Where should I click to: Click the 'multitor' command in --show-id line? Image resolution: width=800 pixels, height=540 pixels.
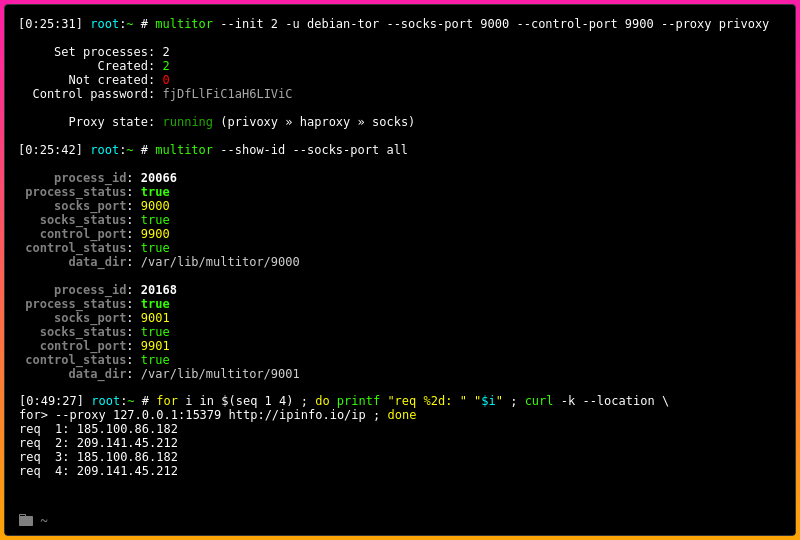tap(184, 150)
